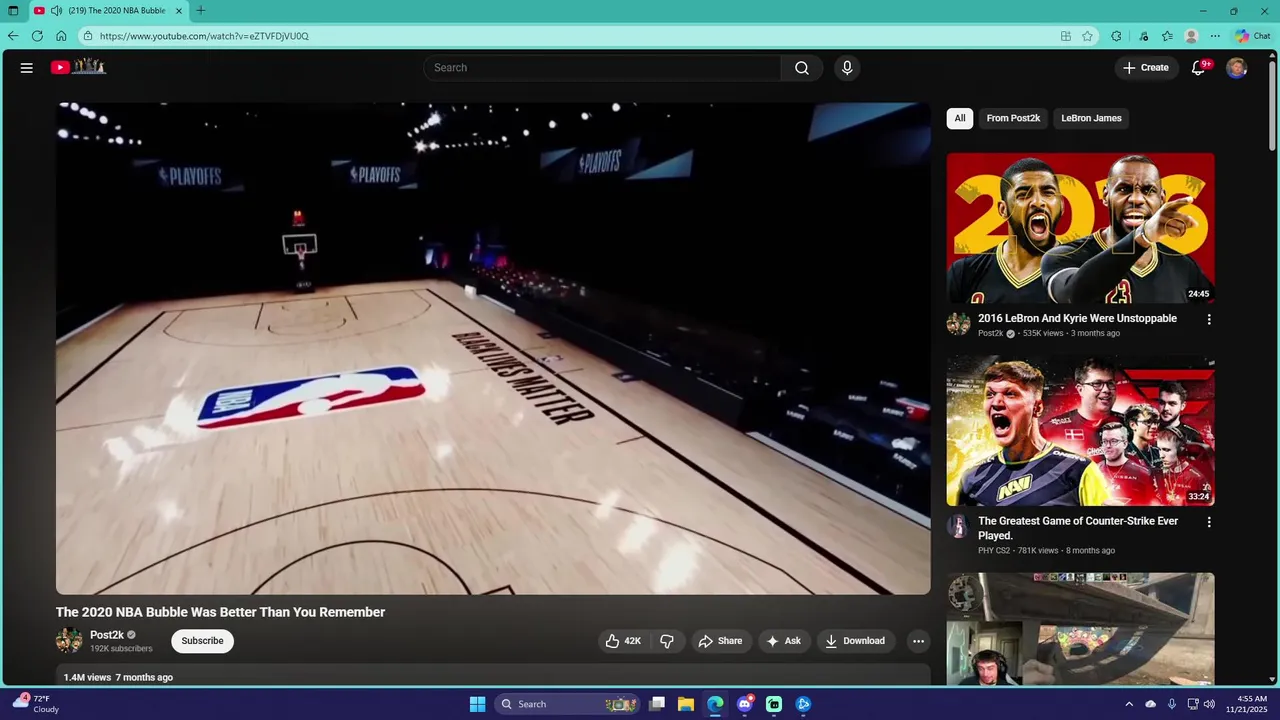1280x720 pixels.
Task: Open Edge split screen icon in address bar
Action: pos(1066,36)
